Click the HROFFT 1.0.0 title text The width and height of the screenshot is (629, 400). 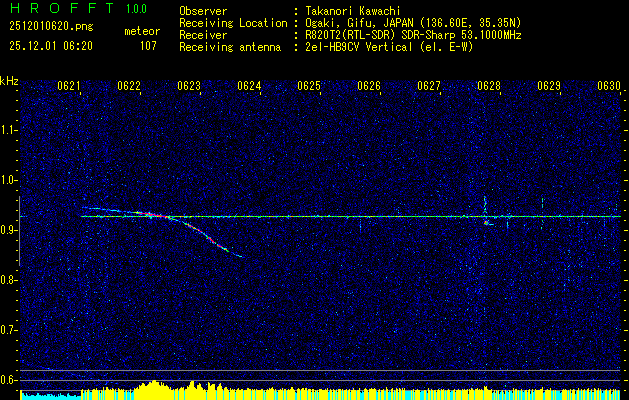coord(78,8)
